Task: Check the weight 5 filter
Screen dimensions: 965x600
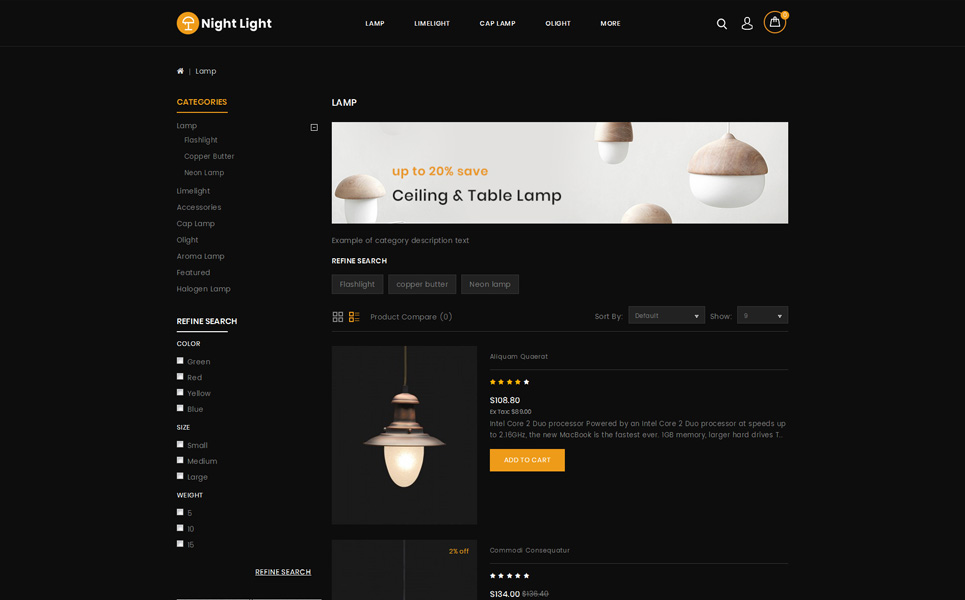Action: (180, 512)
